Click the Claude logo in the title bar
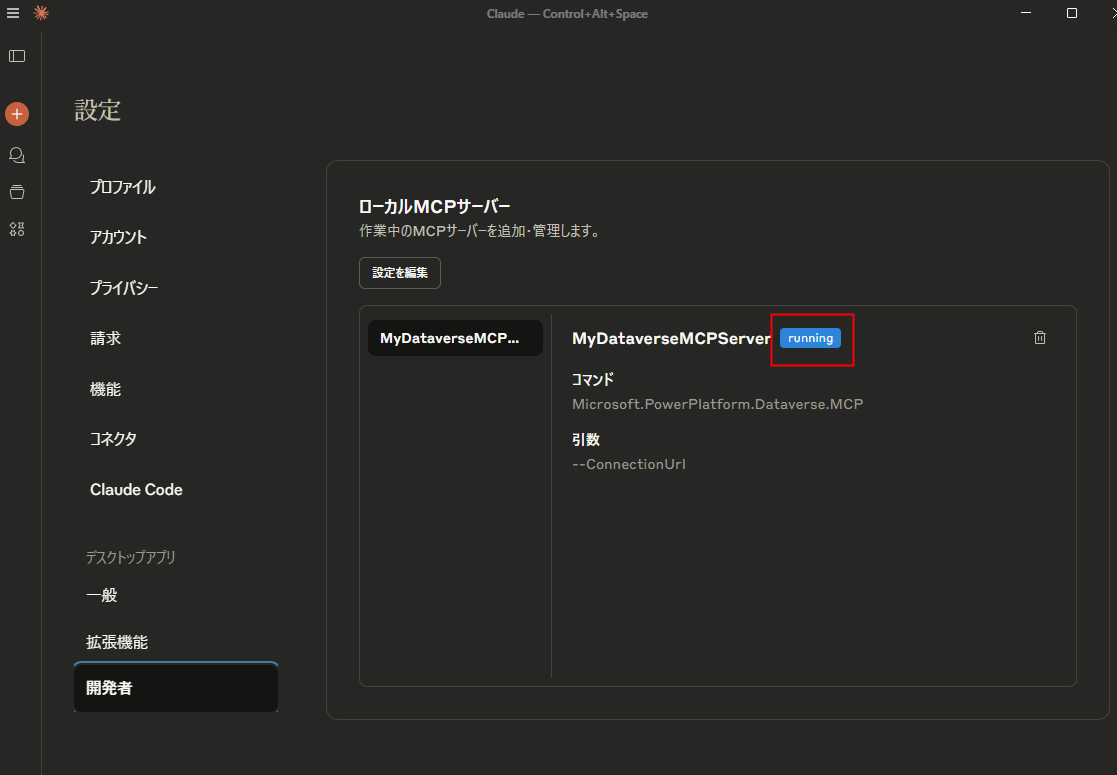 (40, 14)
